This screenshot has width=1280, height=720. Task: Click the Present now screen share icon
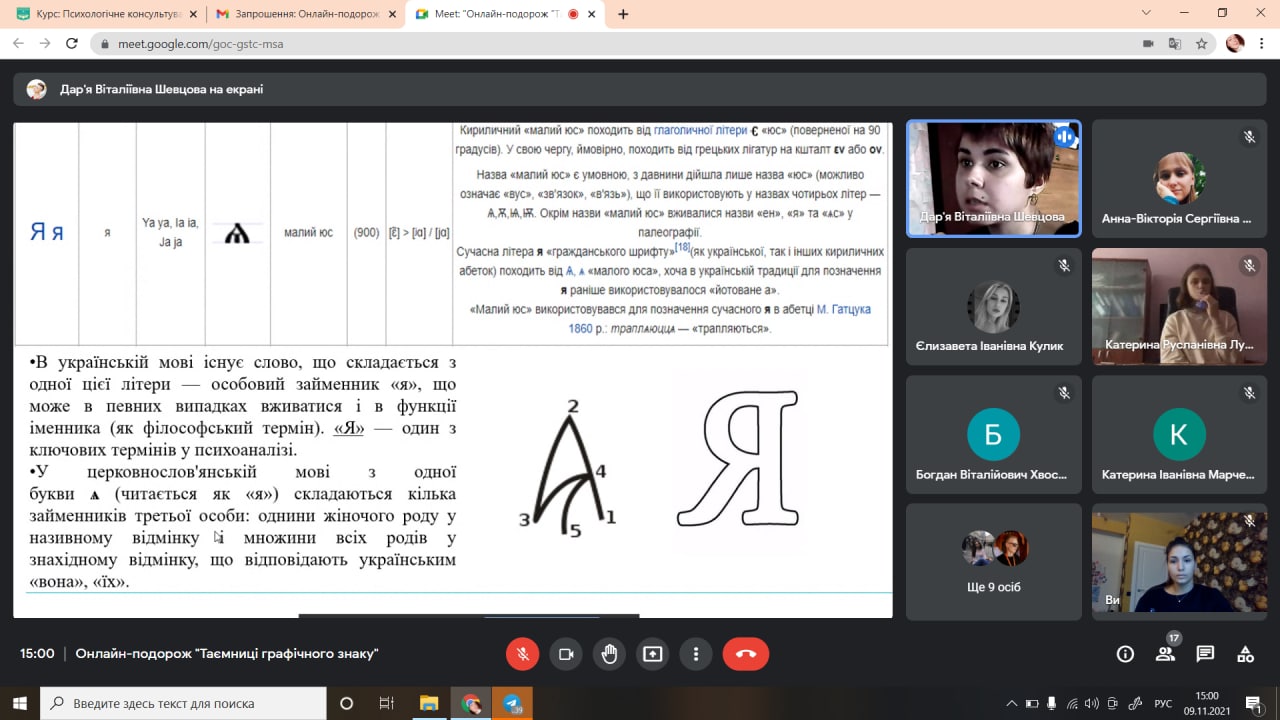(x=653, y=654)
